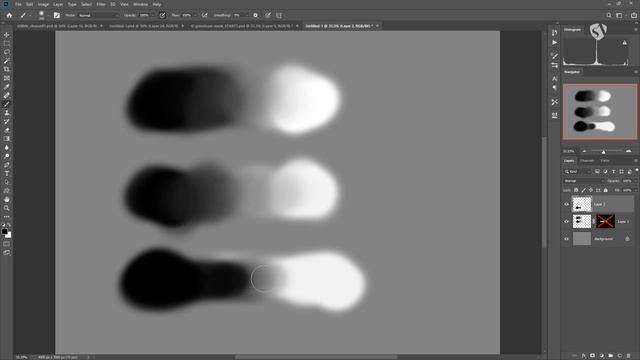Image resolution: width=640 pixels, height=360 pixels.
Task: Open the layer blend mode dropdown
Action: (x=584, y=181)
